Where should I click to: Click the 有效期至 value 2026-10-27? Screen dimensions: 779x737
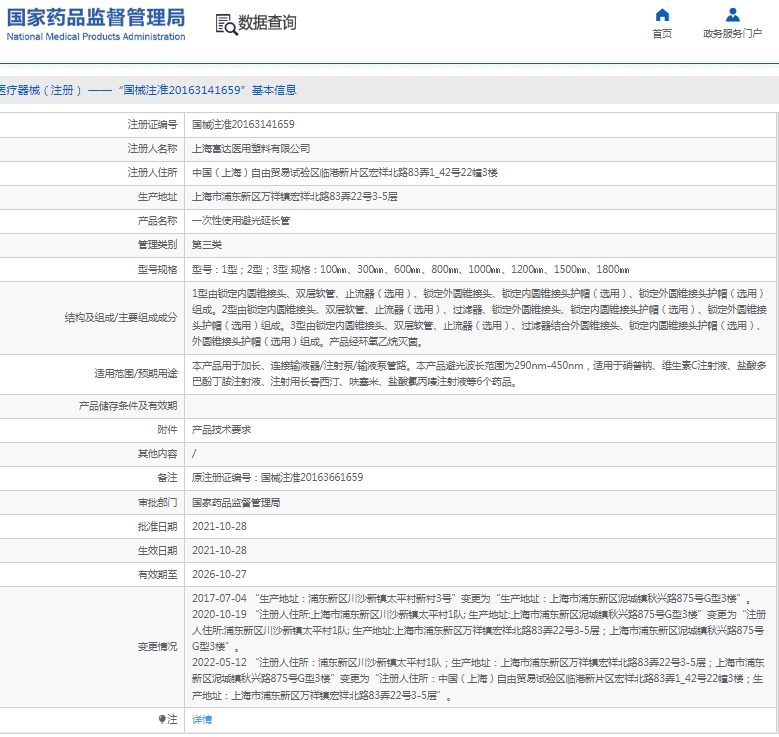point(219,574)
